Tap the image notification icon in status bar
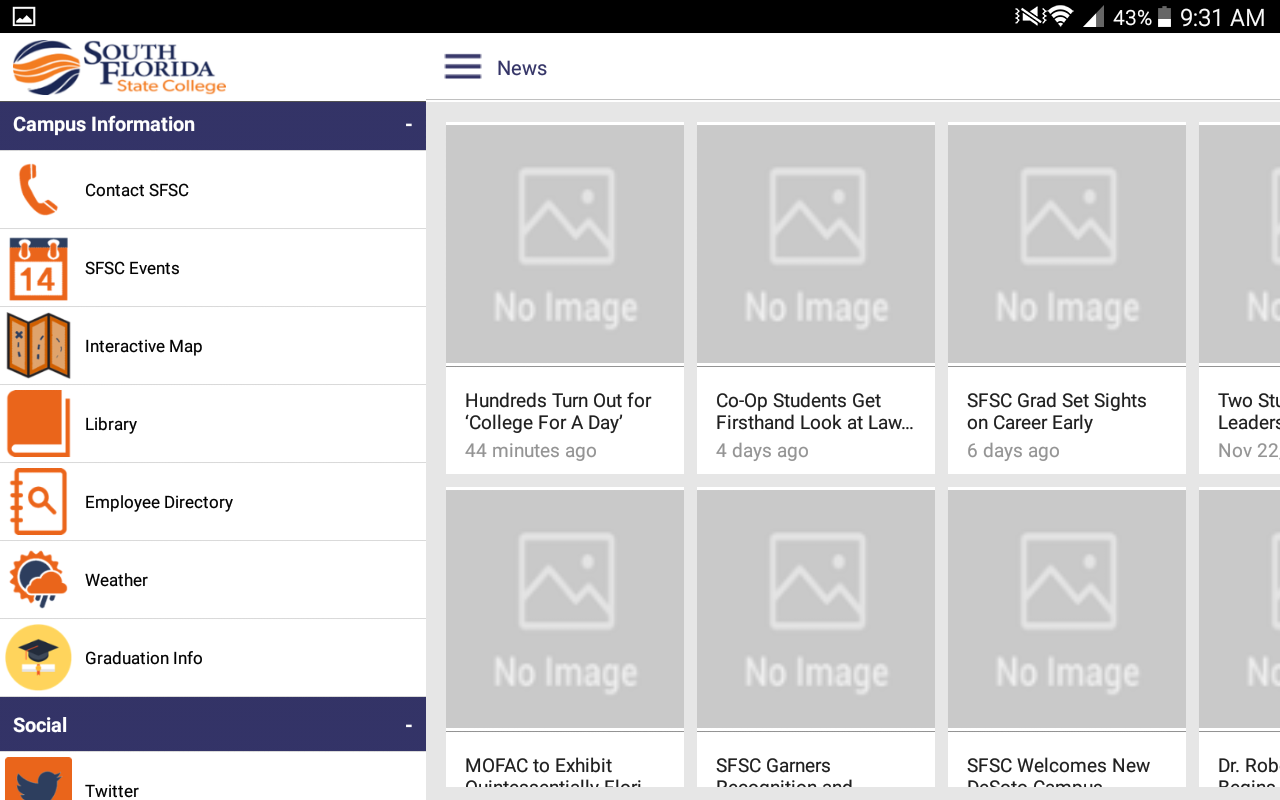This screenshot has height=800, width=1280. 23,16
